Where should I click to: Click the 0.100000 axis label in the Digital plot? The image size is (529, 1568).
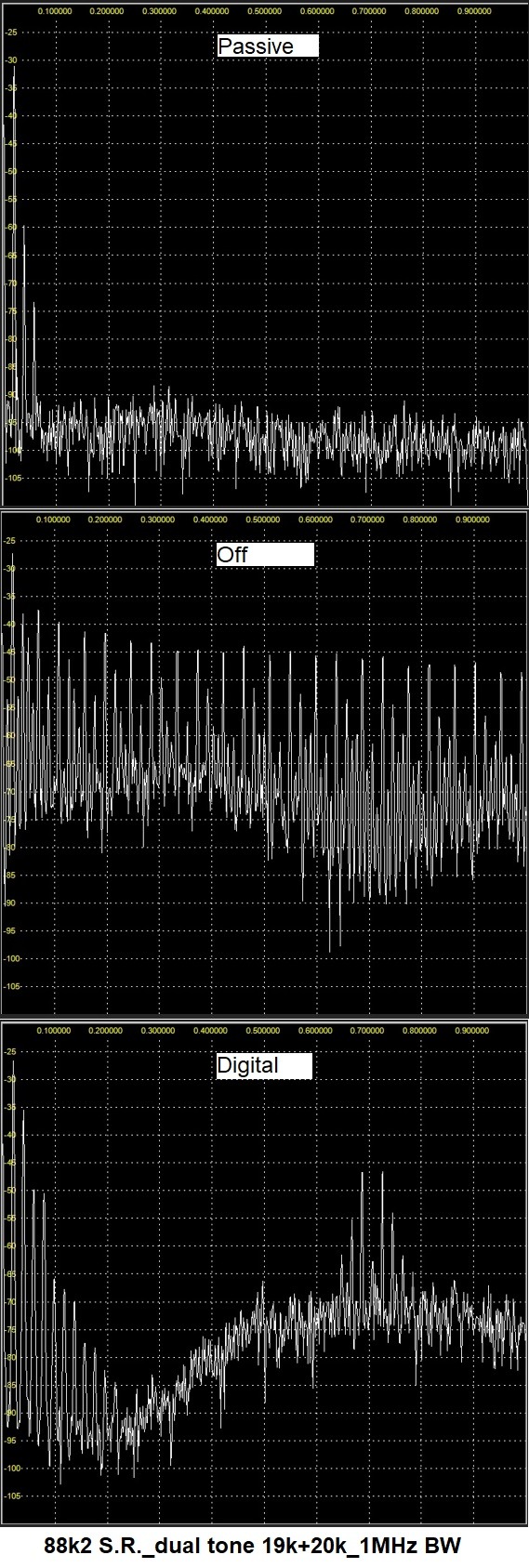(x=53, y=1030)
